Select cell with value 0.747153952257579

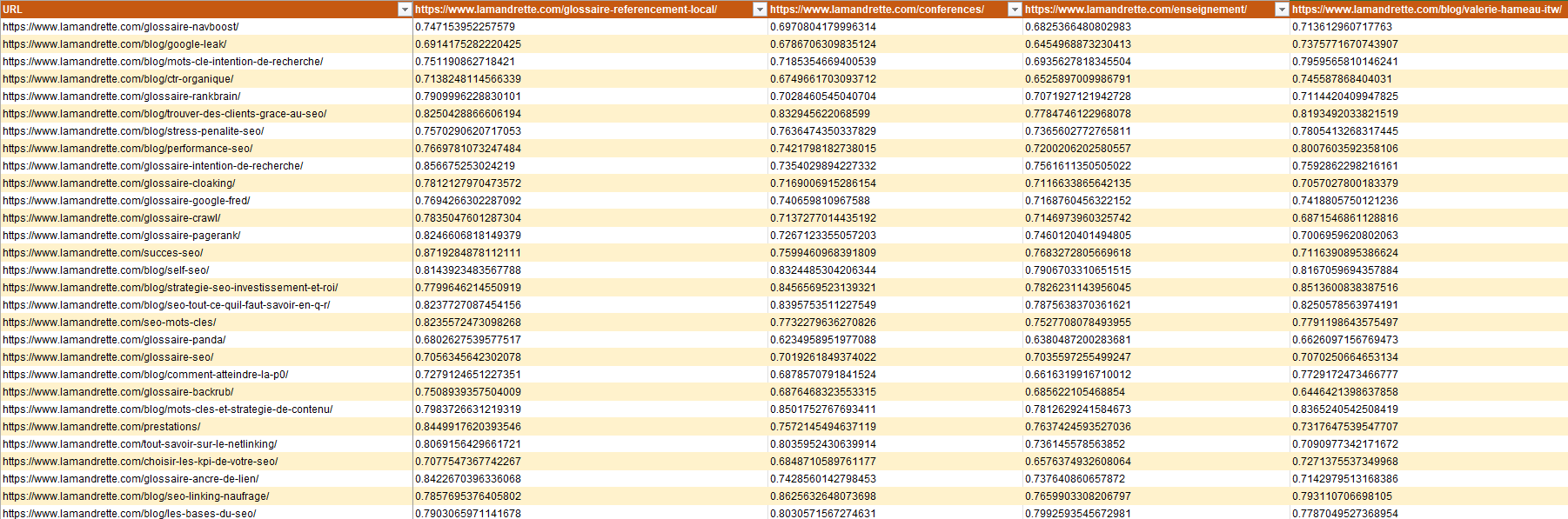[x=590, y=27]
